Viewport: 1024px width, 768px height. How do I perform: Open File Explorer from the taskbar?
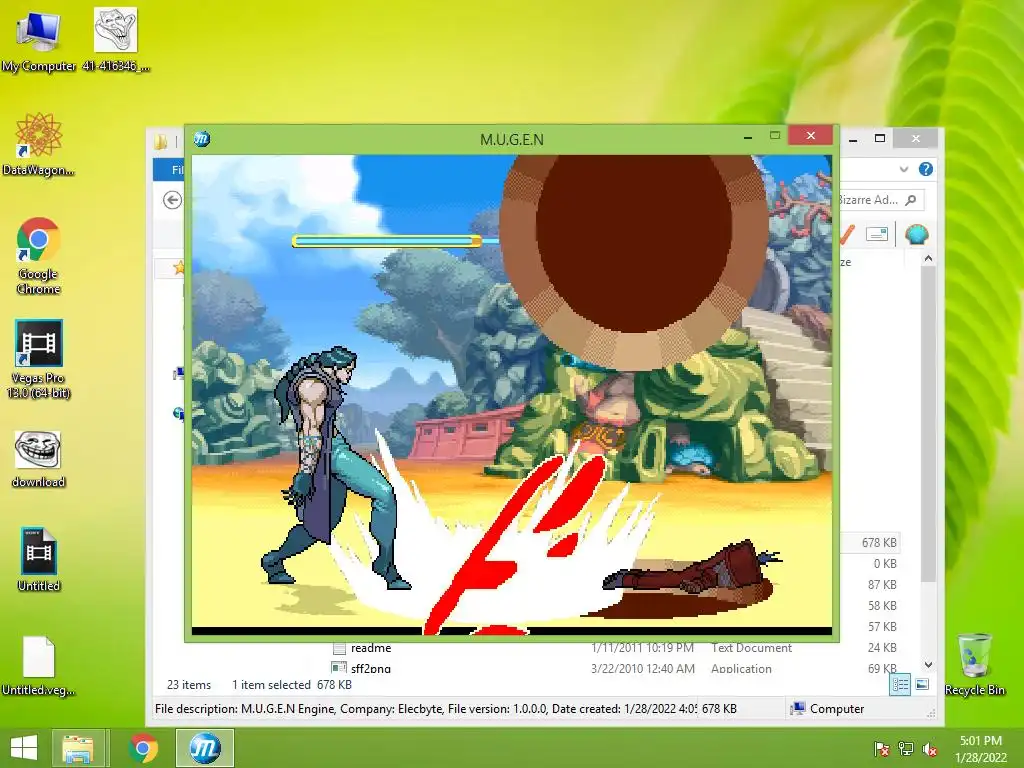coord(78,748)
